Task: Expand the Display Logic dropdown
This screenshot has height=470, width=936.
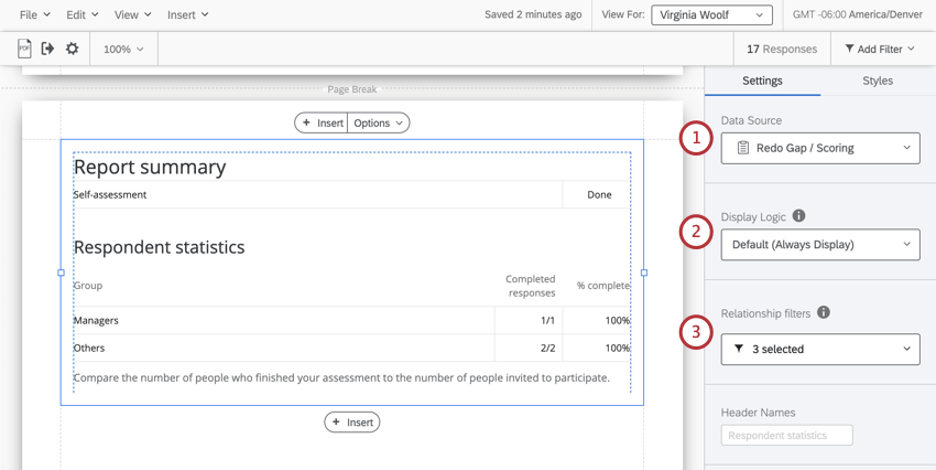Action: click(x=820, y=244)
